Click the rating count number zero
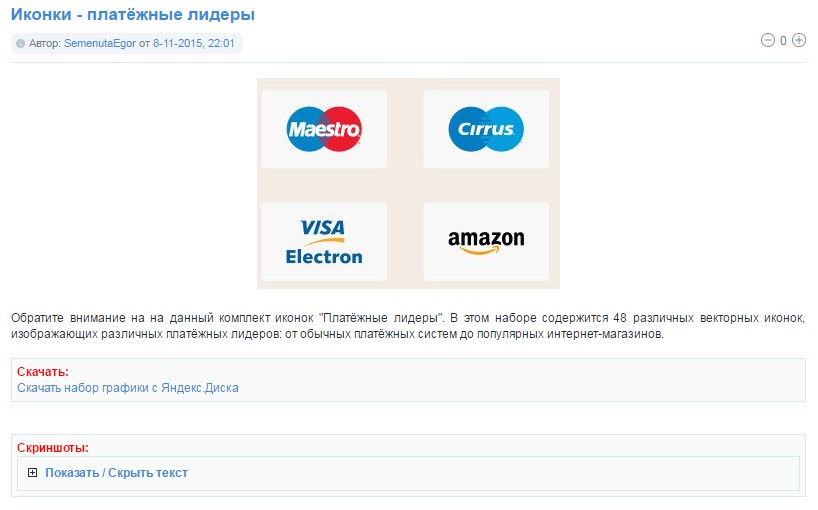The width and height of the screenshot is (818, 510). click(783, 41)
